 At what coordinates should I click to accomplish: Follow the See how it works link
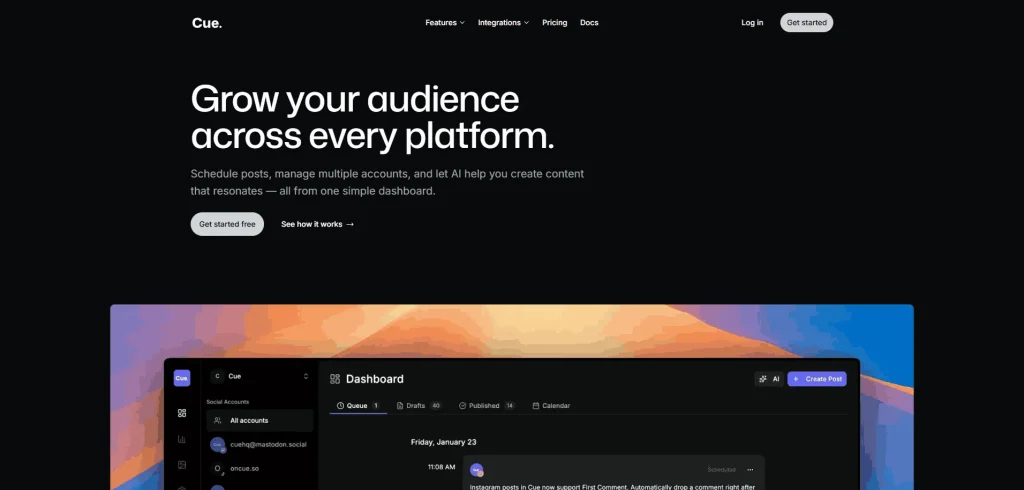(x=317, y=224)
